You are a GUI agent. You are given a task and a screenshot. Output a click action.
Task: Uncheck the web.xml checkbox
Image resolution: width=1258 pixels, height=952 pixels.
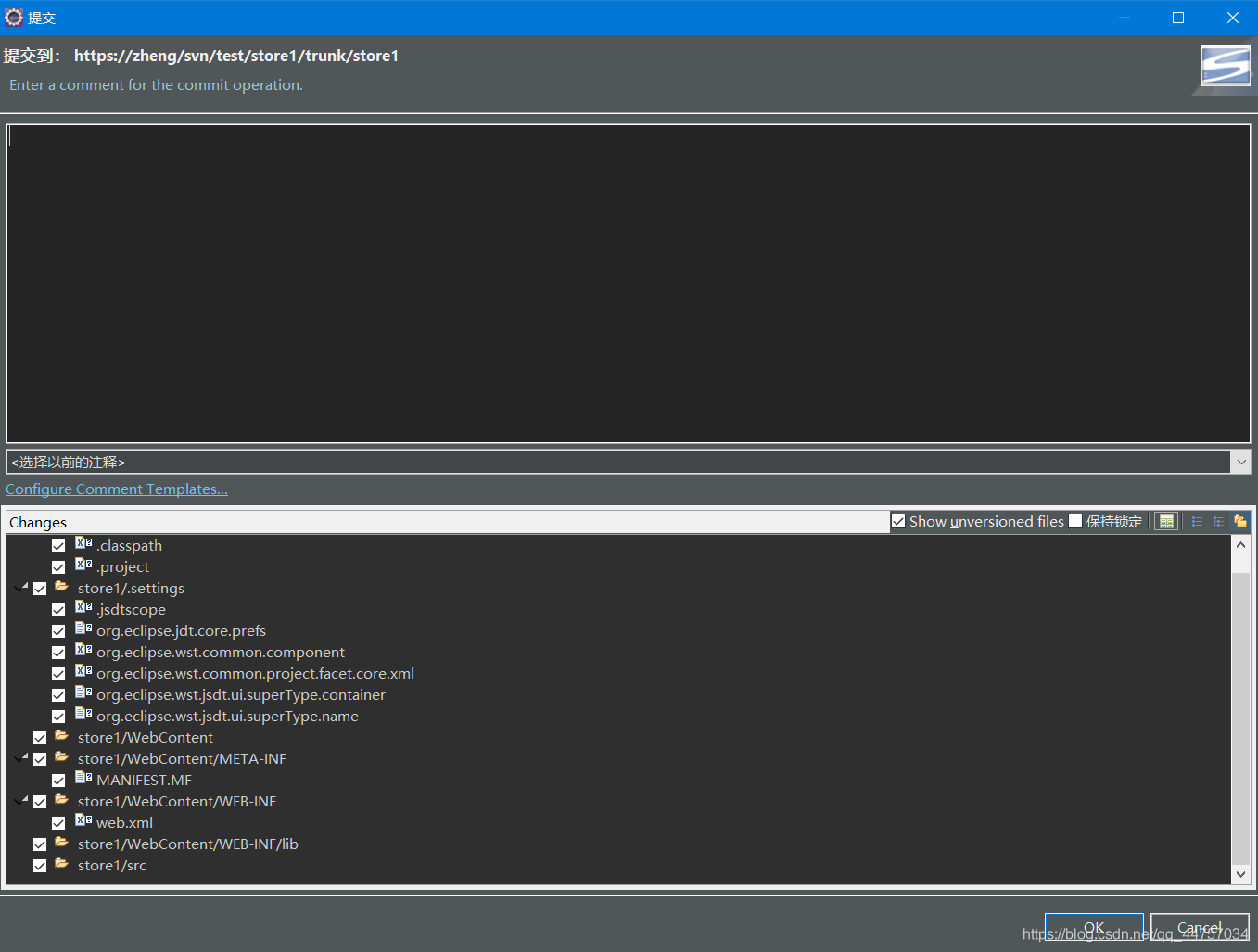point(58,823)
